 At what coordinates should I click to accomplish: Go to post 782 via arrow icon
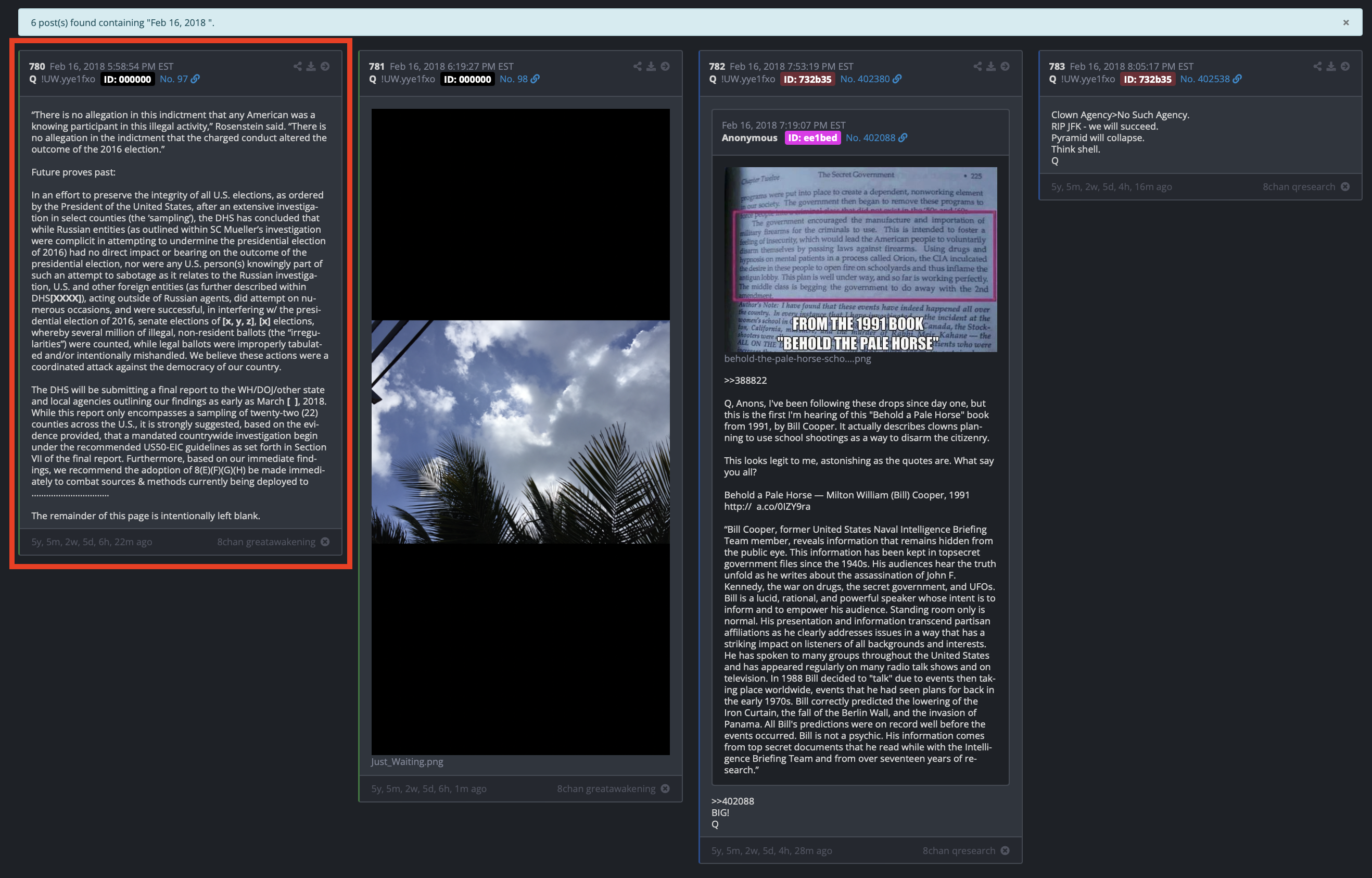(x=1005, y=66)
